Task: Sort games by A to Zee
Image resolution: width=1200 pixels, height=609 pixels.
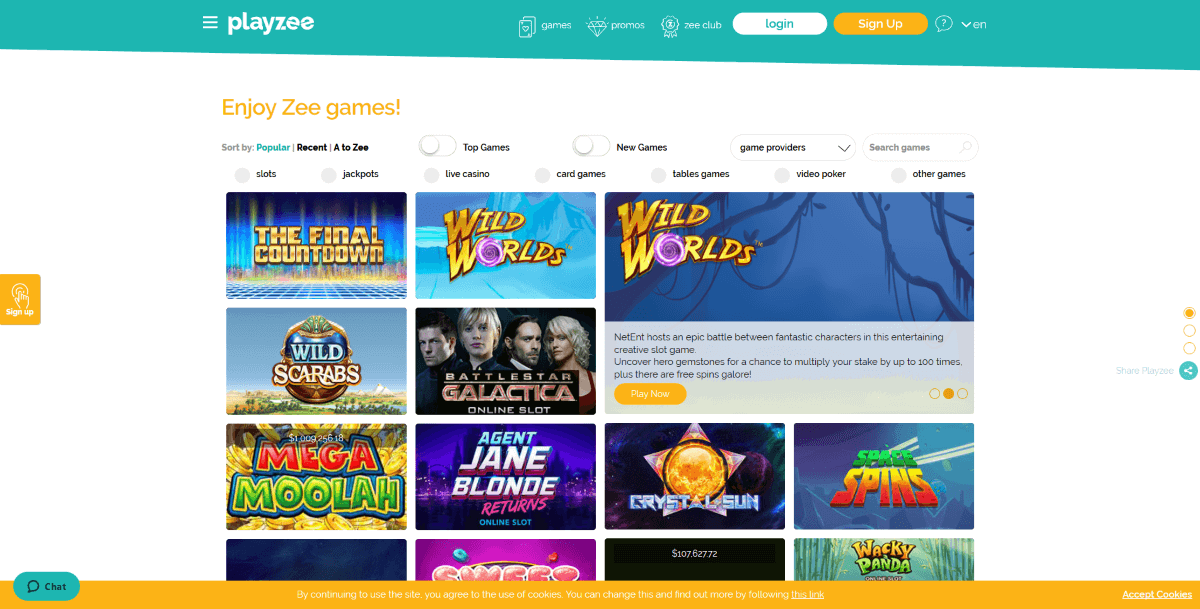Action: [351, 147]
